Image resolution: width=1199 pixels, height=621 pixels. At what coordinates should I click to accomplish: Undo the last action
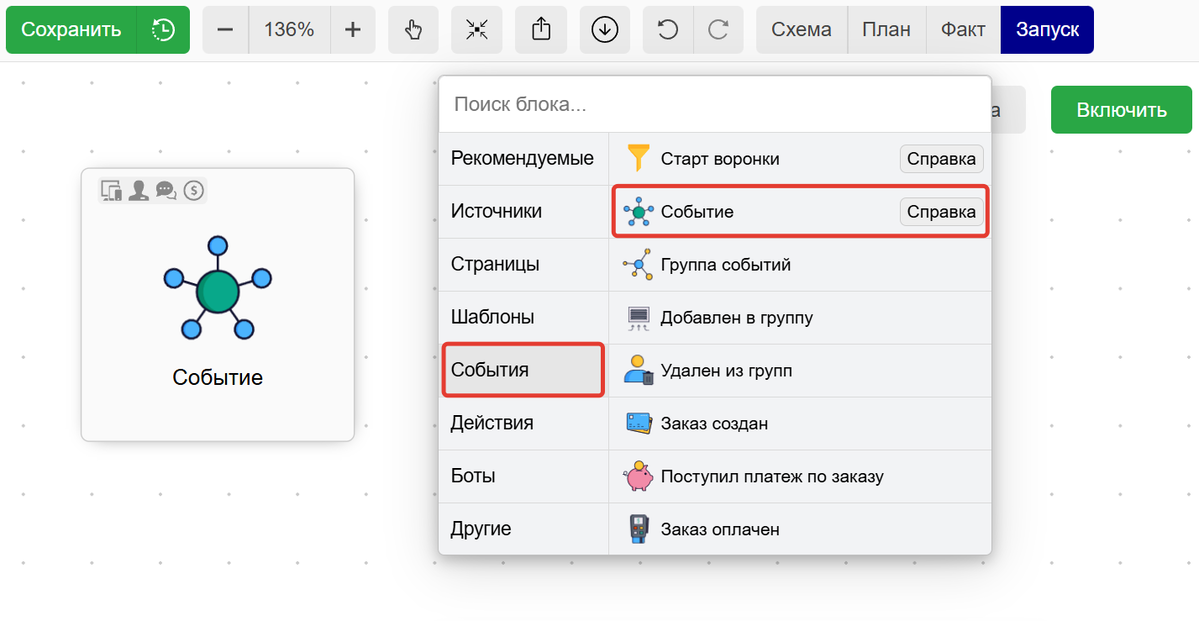coord(667,30)
